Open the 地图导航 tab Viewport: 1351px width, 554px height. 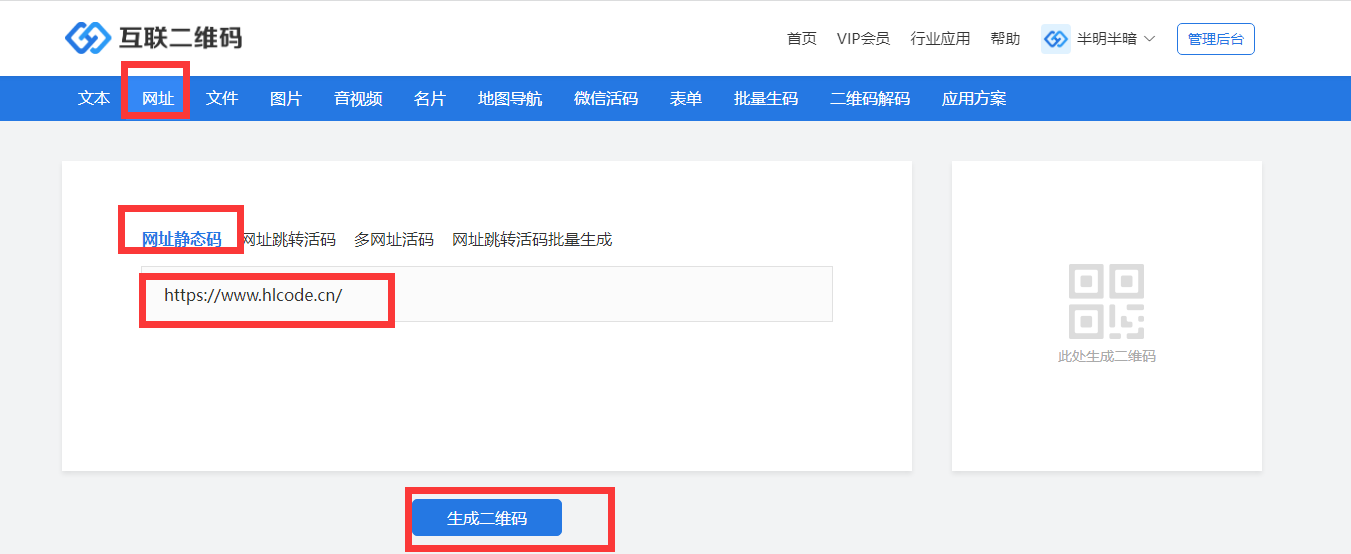(x=510, y=98)
